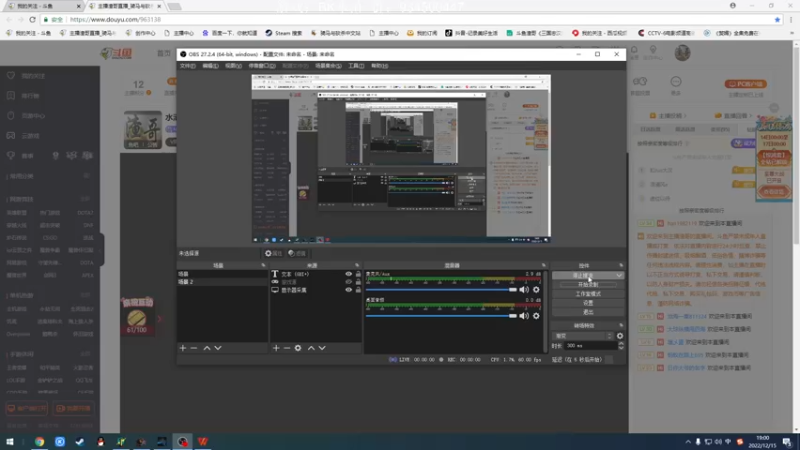Viewport: 800px width, 450px height.
Task: Expand the Douyu sidebar collapse handle
Action: pyautogui.click(x=102, y=249)
